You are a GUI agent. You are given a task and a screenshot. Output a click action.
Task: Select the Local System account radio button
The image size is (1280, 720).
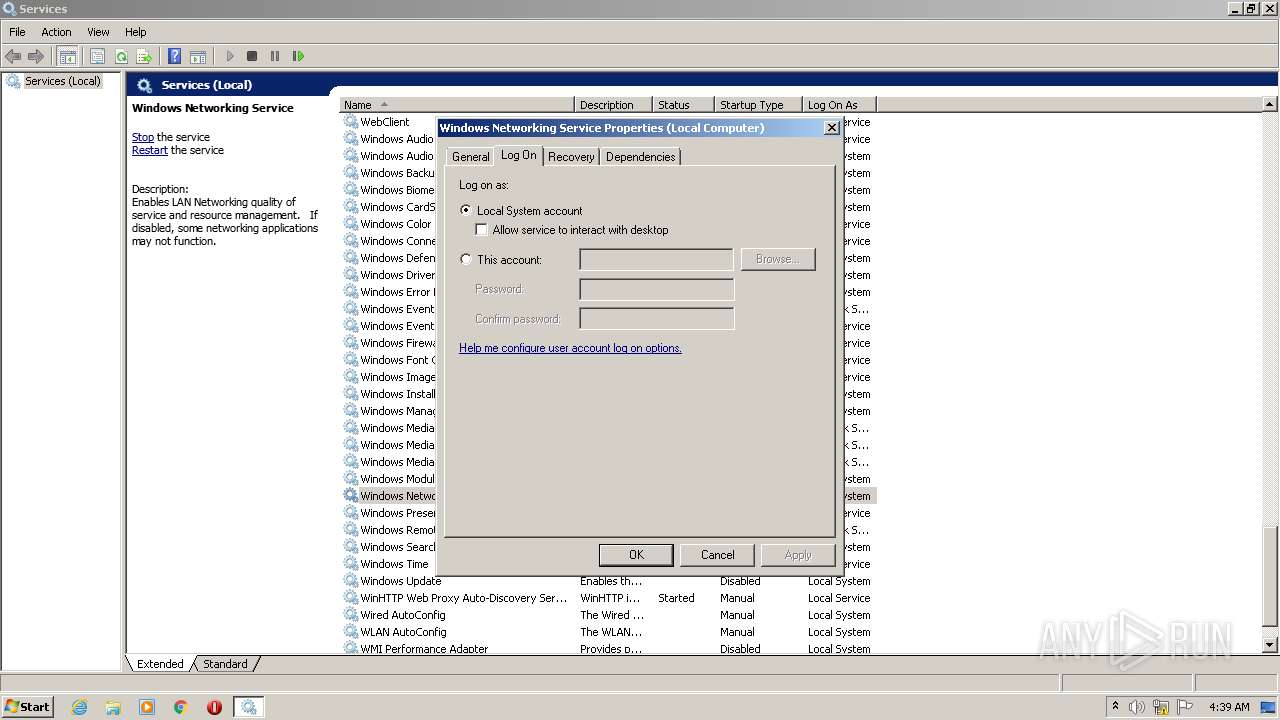point(466,210)
